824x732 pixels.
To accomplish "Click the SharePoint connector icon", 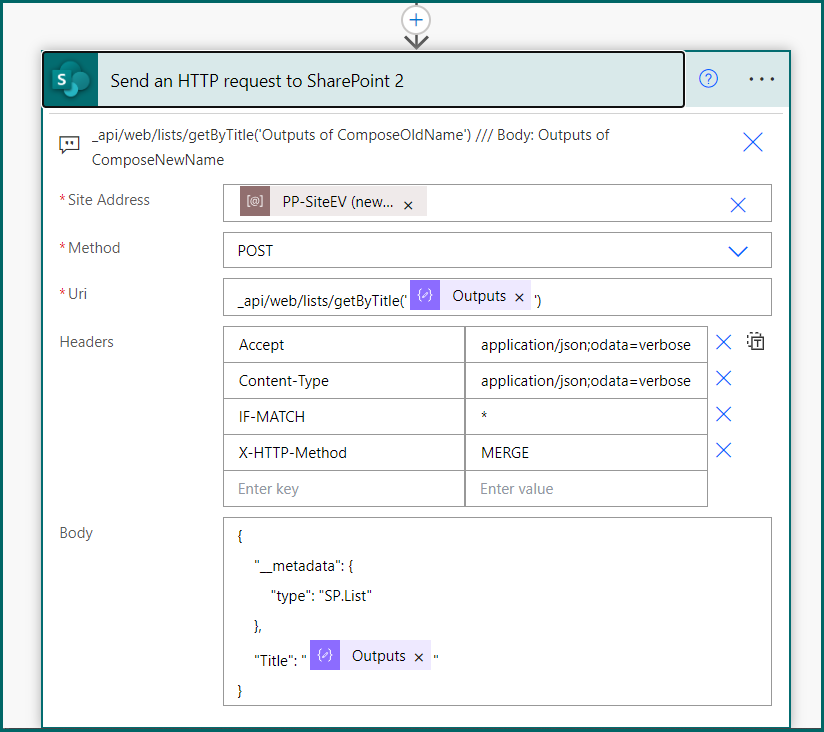I will coord(71,80).
